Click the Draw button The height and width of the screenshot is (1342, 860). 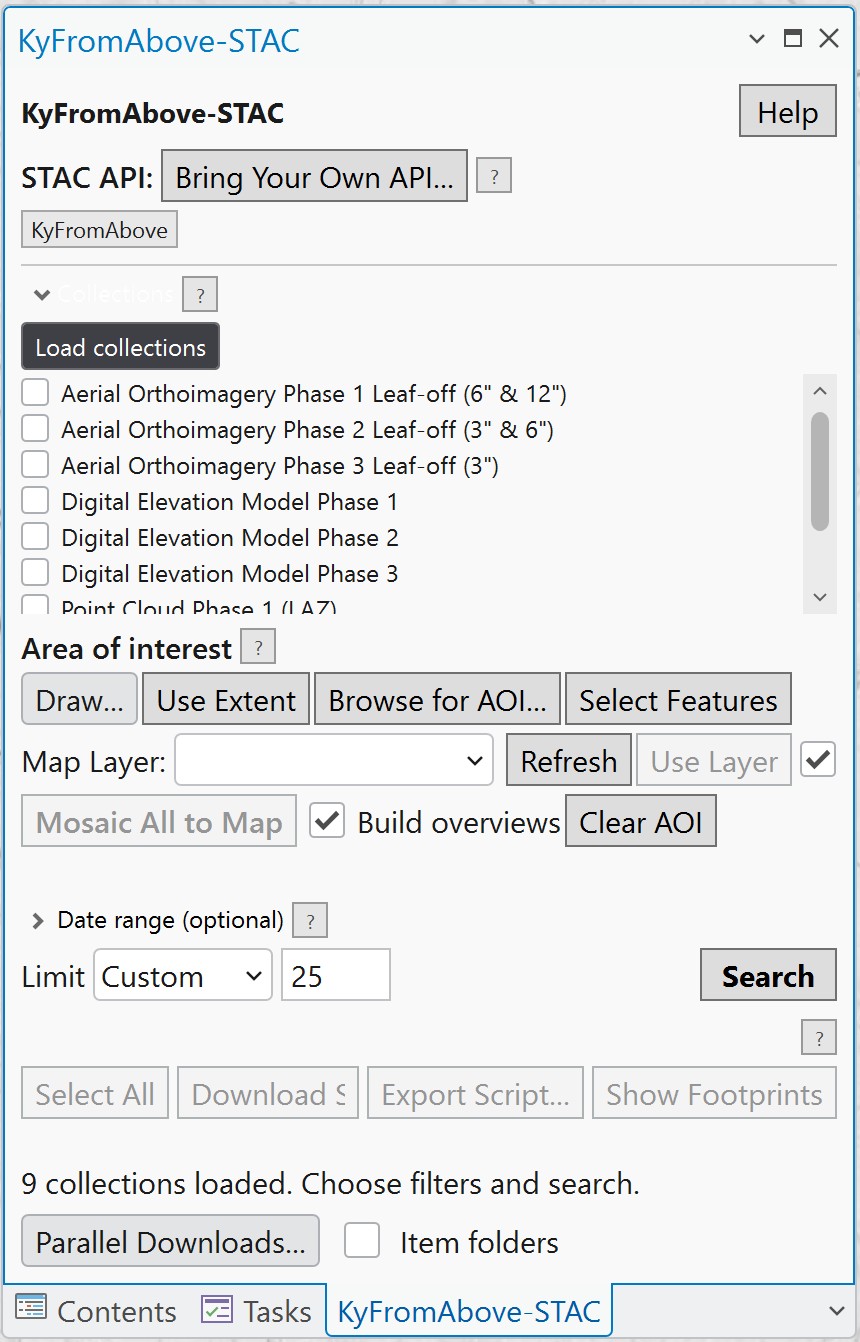click(80, 700)
